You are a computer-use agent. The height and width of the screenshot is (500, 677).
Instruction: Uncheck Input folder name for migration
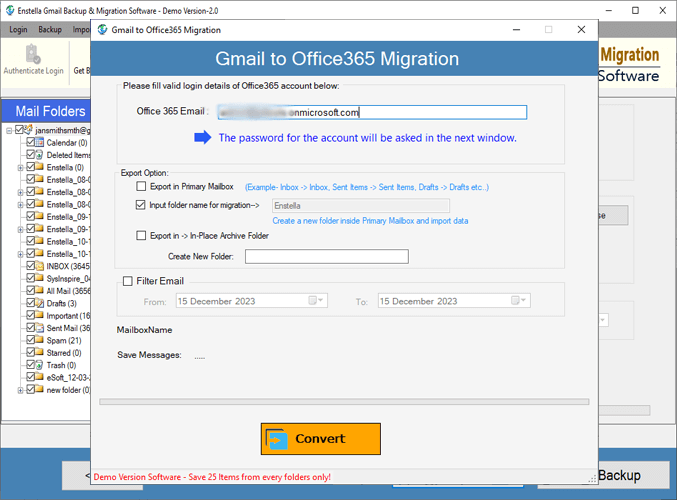141,205
